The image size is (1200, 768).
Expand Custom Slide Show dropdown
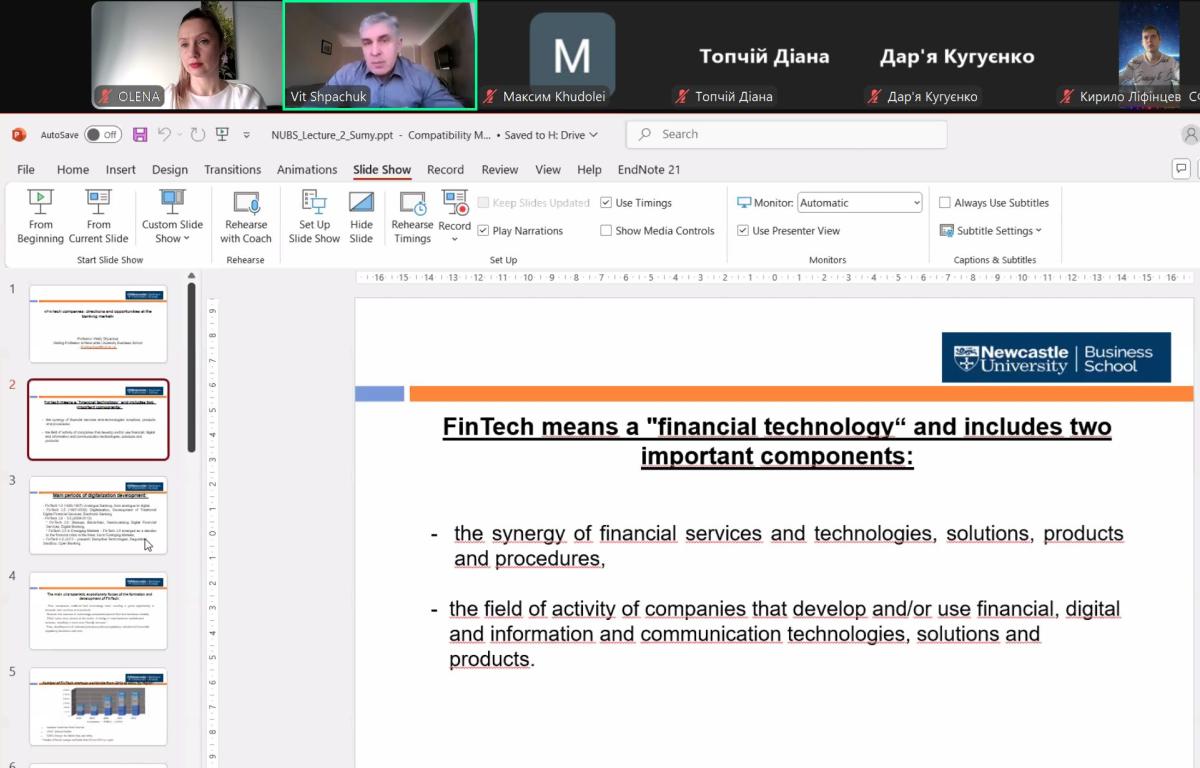(x=172, y=230)
